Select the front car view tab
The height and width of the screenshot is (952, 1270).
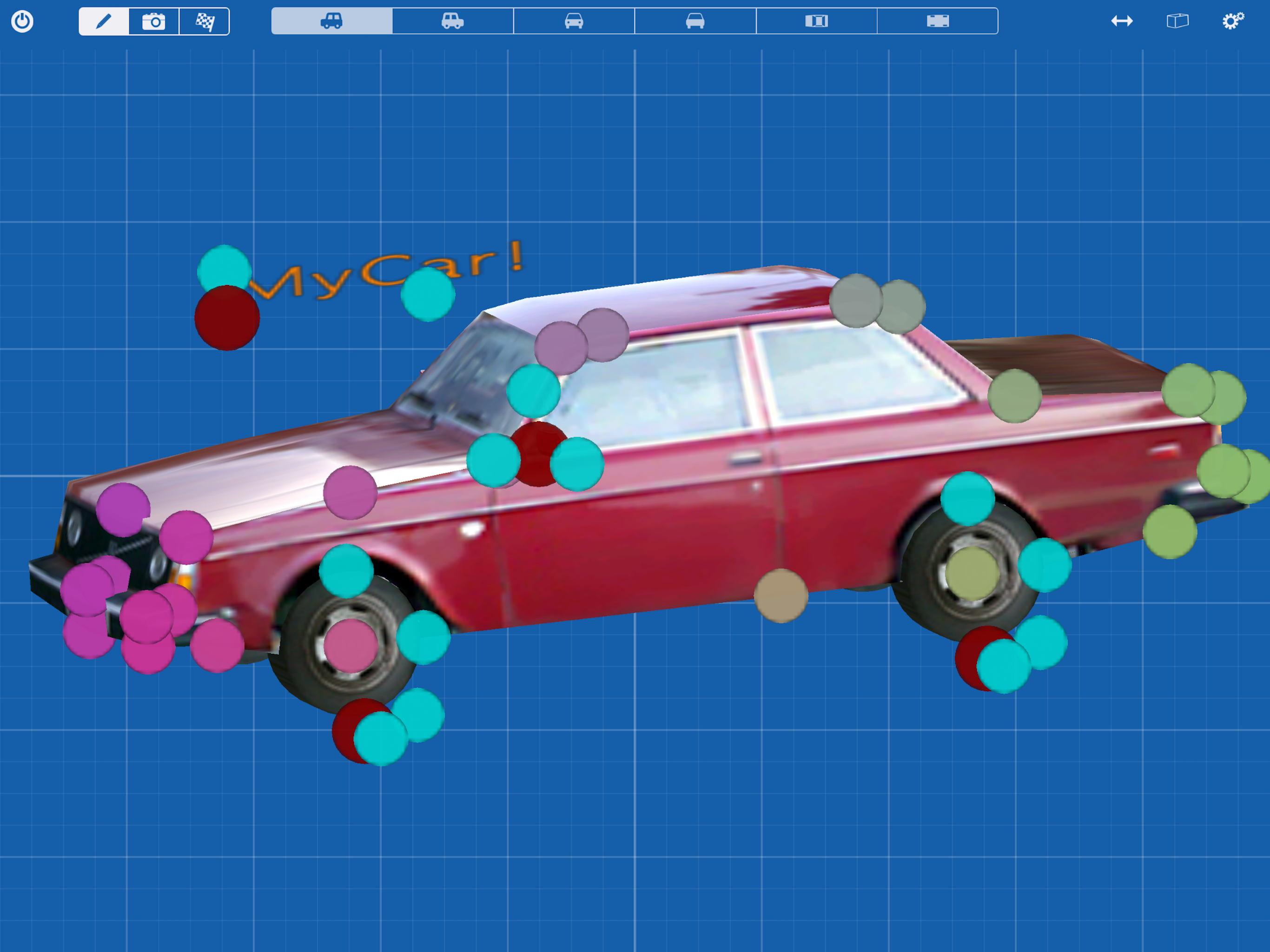tap(574, 21)
